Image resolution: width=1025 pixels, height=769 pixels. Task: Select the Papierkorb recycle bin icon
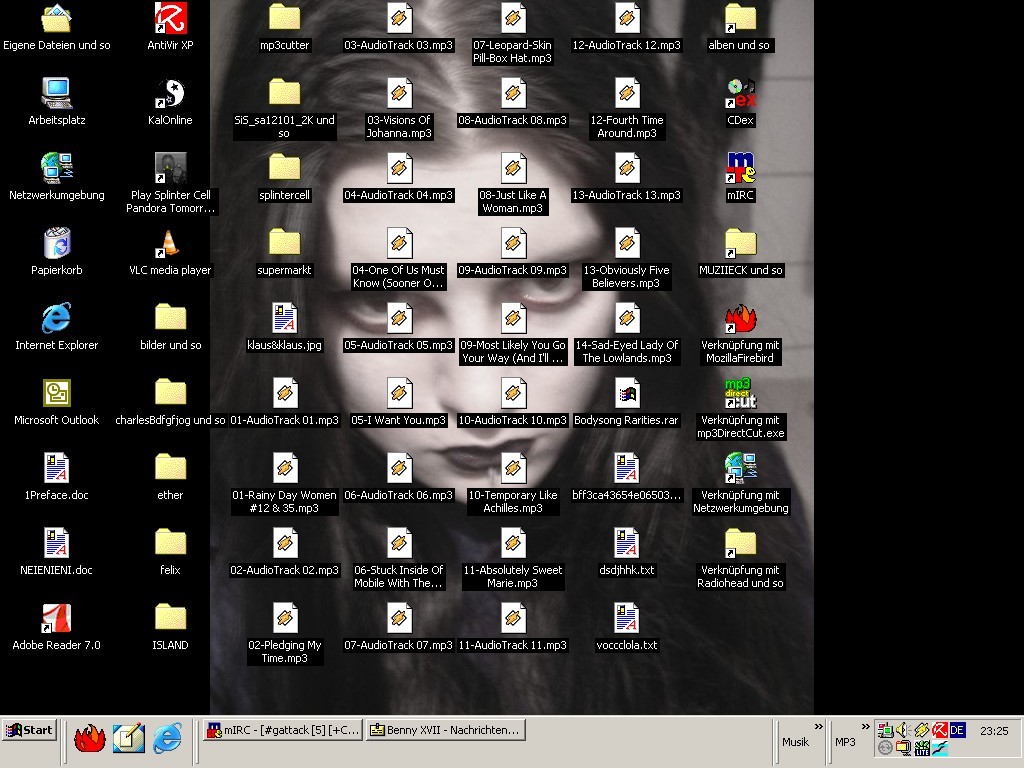pos(57,243)
